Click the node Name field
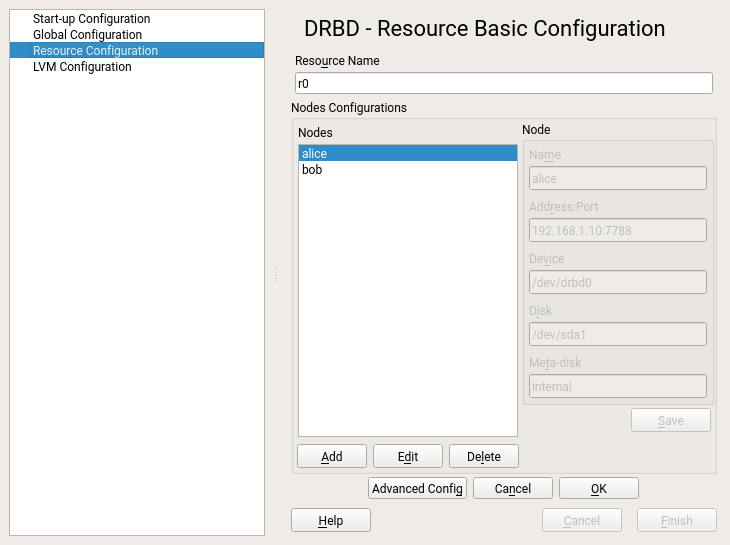The width and height of the screenshot is (730, 545). [x=617, y=179]
